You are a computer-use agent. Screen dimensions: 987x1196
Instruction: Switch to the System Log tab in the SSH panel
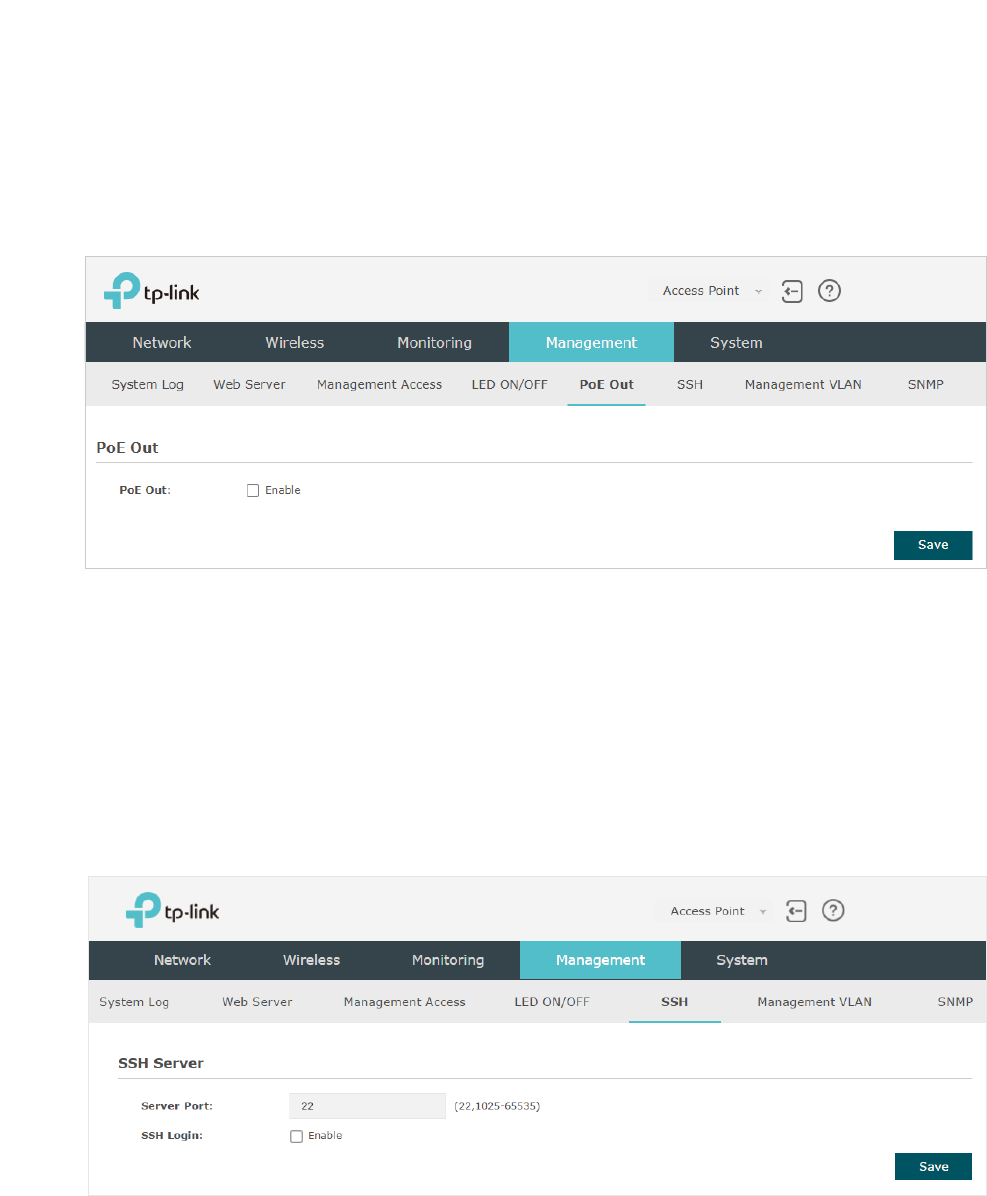(133, 1001)
